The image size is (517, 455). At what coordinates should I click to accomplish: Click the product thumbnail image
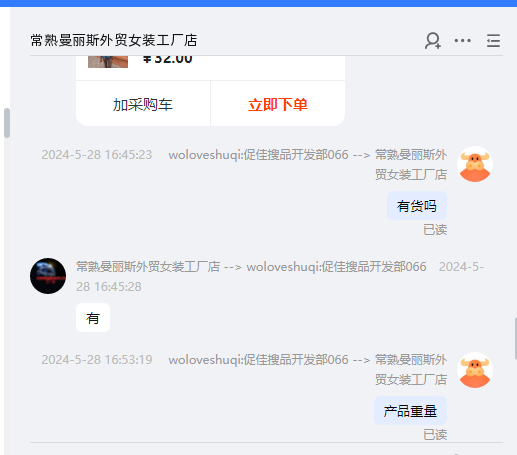point(108,62)
